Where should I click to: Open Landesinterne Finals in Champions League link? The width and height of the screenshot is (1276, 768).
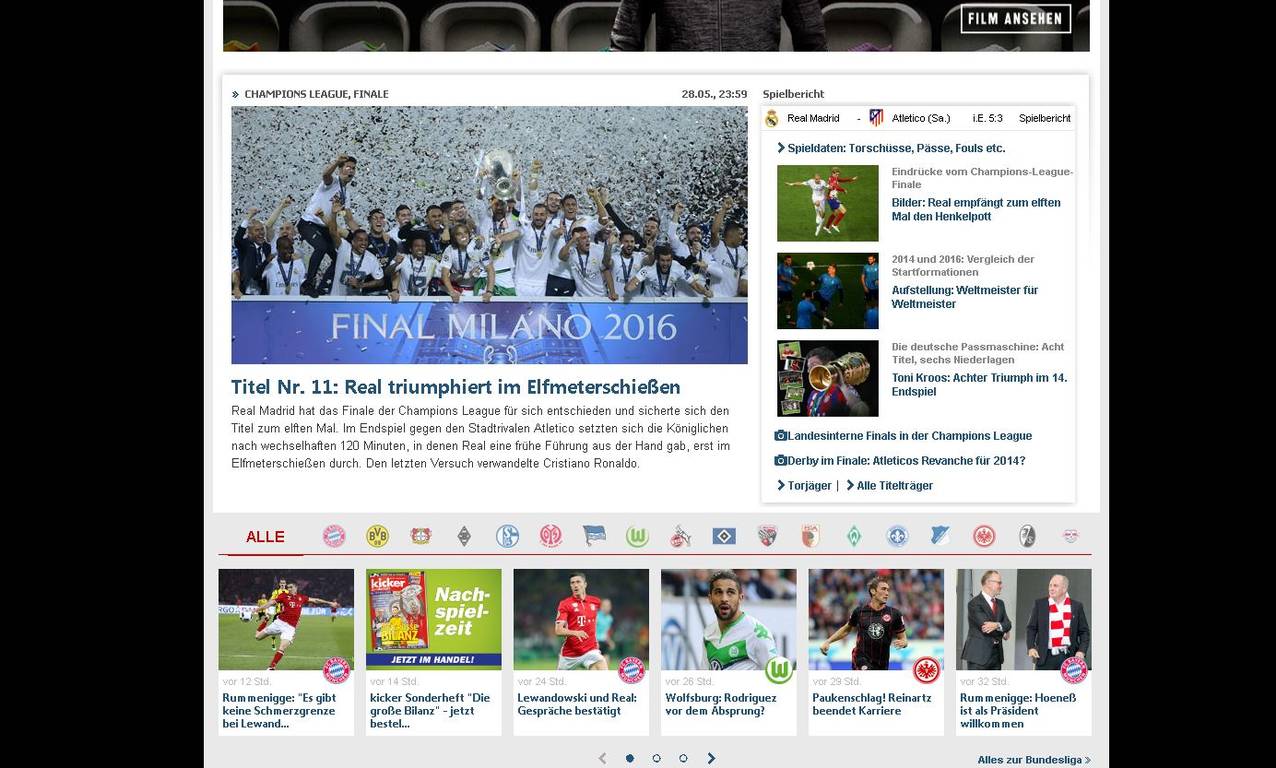click(909, 436)
